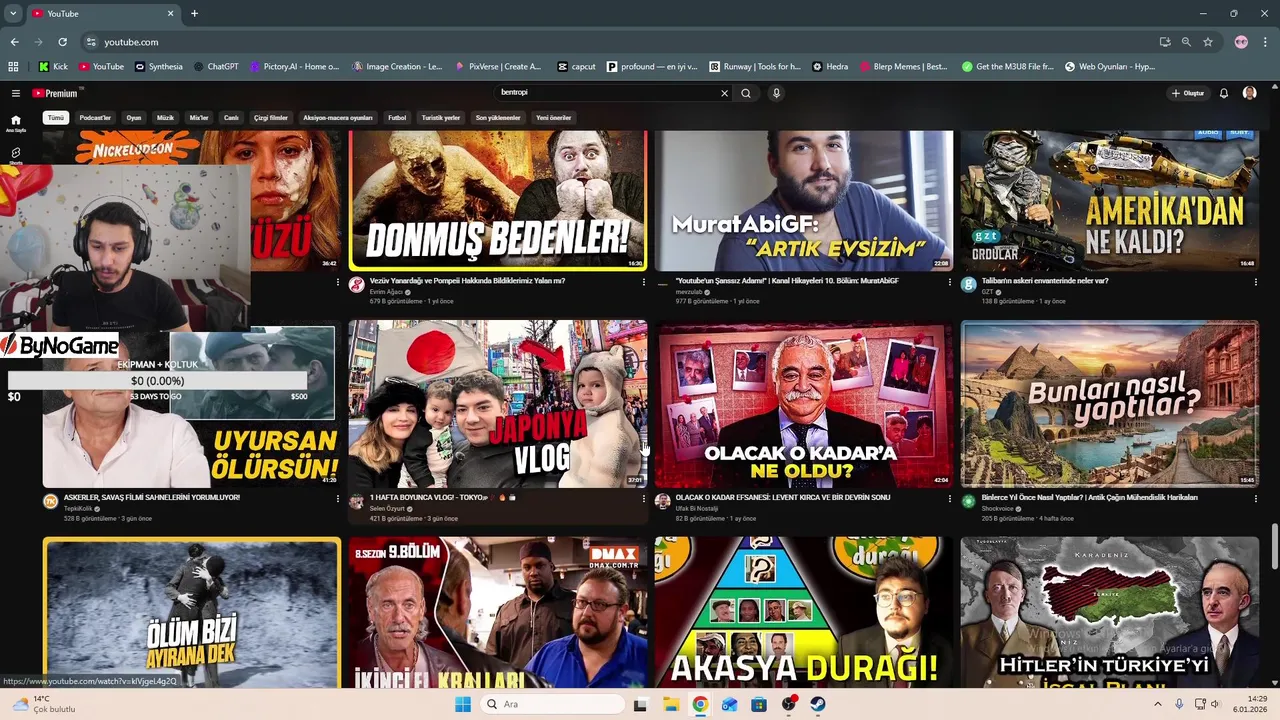Open the YouTube hamburger guide menu

click(16, 93)
